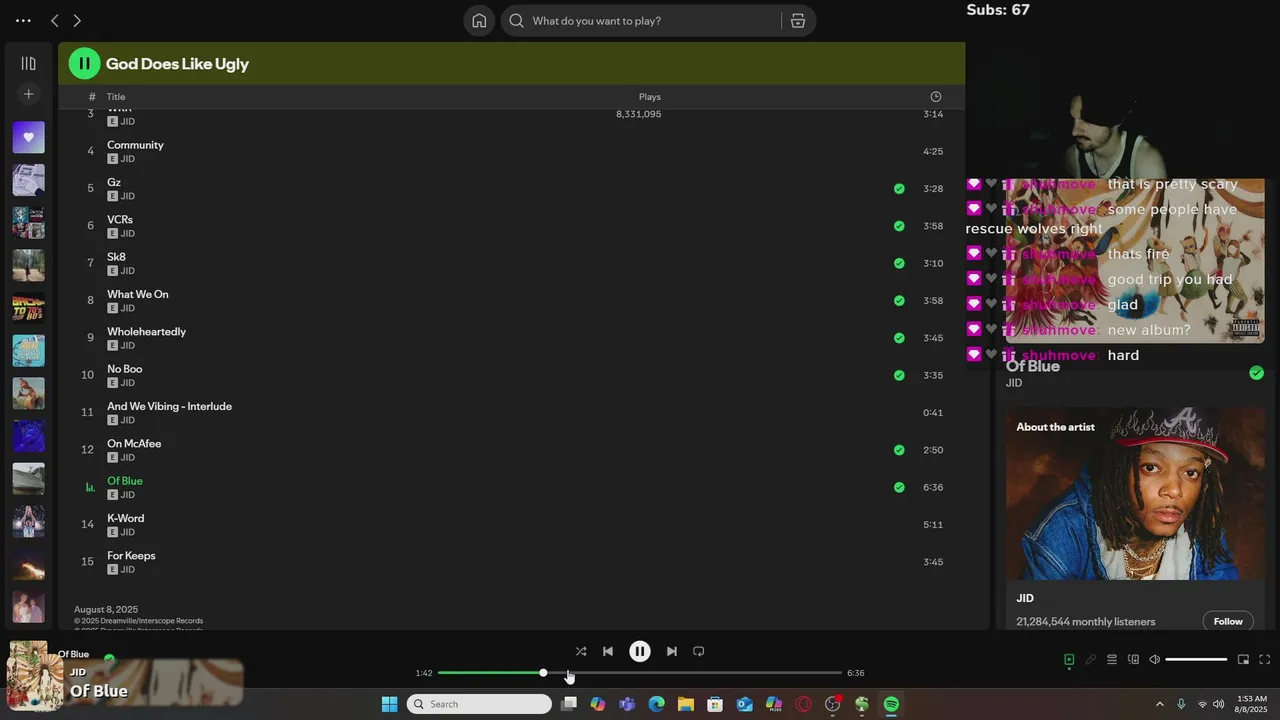Open Microsoft Edge from the taskbar

[x=656, y=704]
